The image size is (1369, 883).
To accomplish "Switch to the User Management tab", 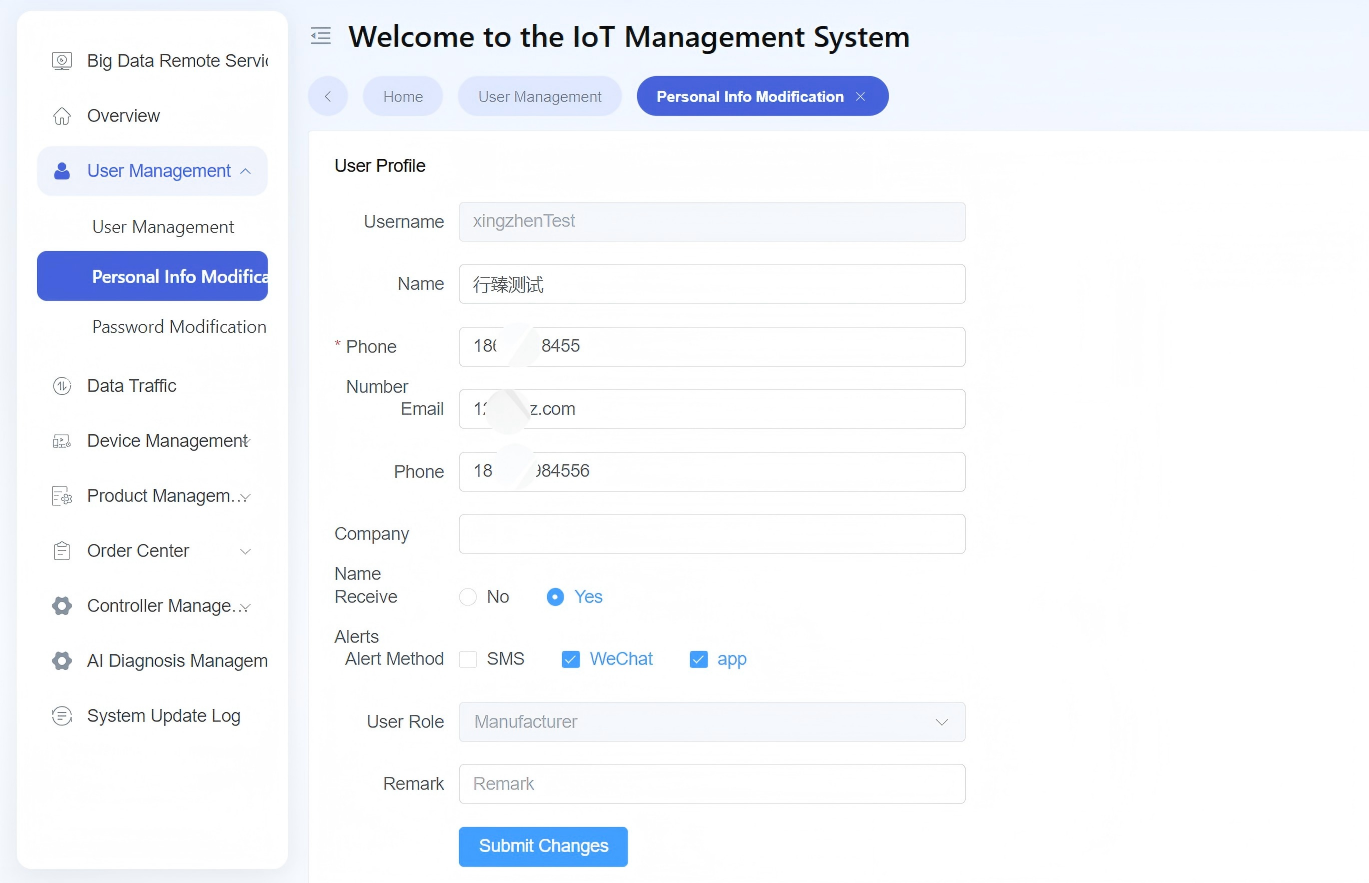I will [x=540, y=96].
